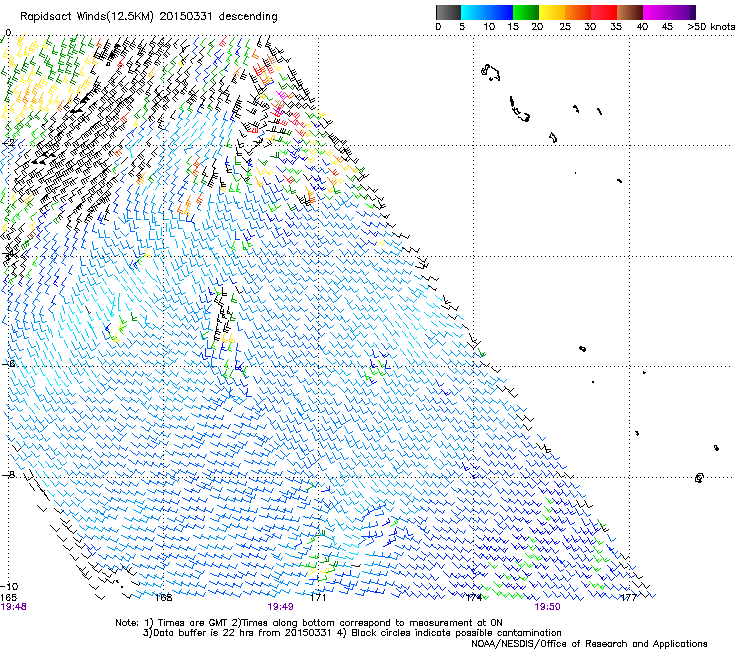740x650 pixels.
Task: Click the '-2' latitude axis label
Action: tap(8, 143)
